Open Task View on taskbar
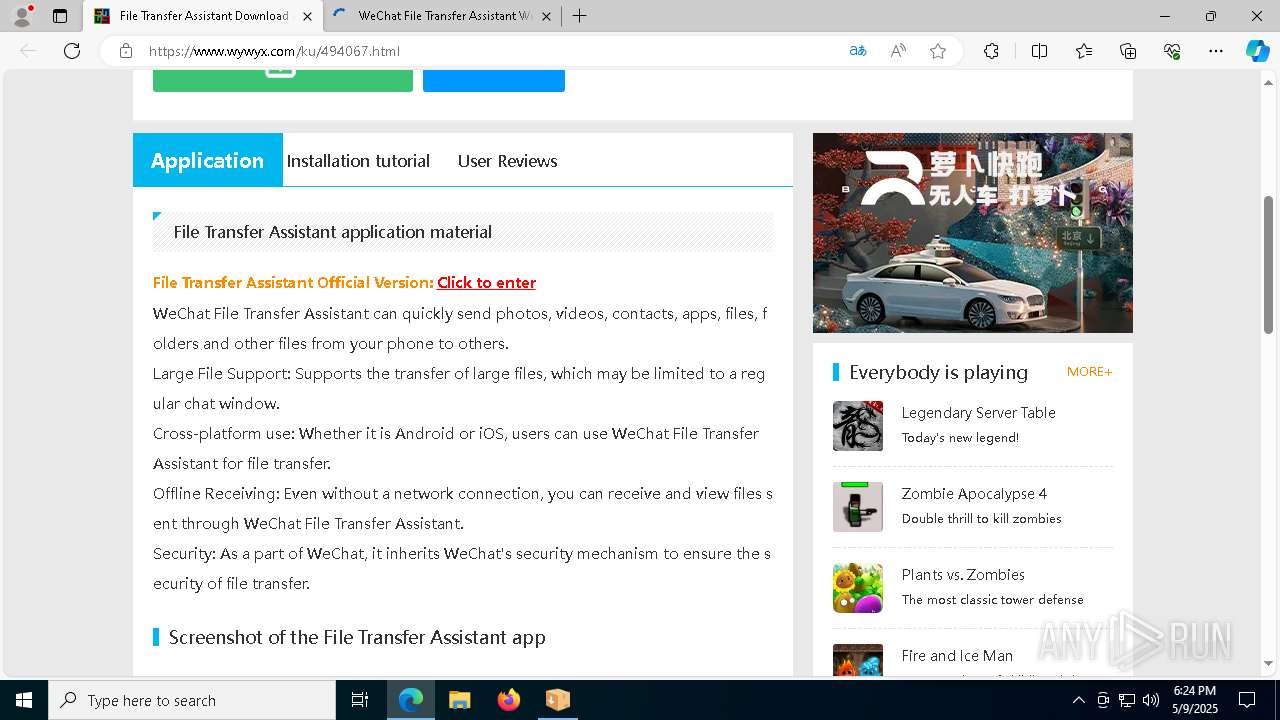The height and width of the screenshot is (720, 1280). point(360,700)
